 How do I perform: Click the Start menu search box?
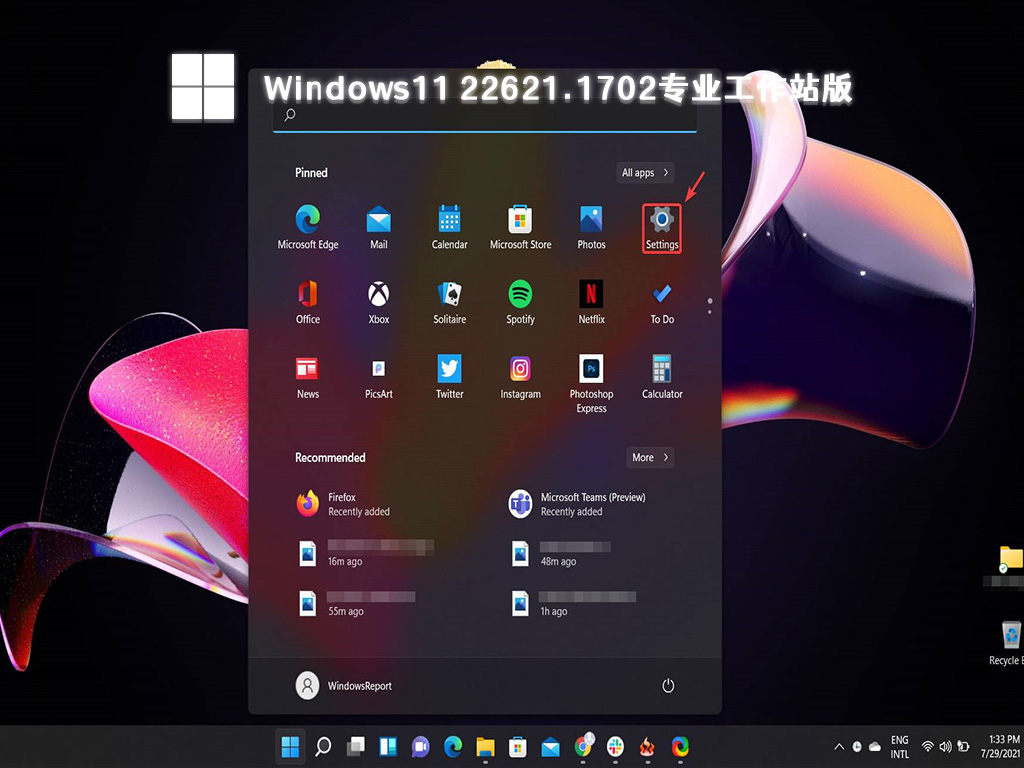[485, 116]
